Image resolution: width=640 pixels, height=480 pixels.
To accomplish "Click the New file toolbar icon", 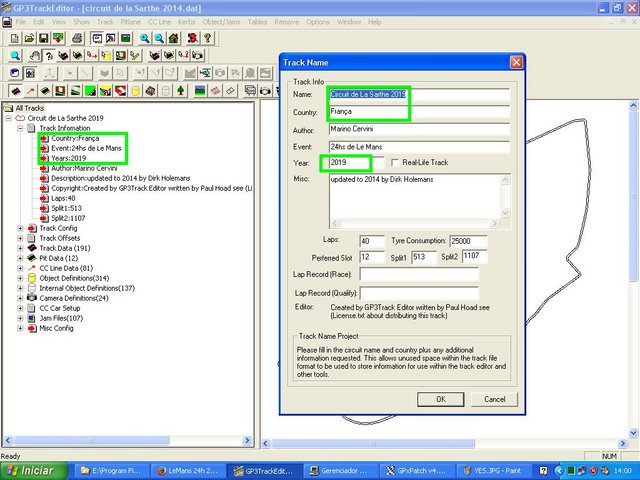I will pyautogui.click(x=15, y=38).
